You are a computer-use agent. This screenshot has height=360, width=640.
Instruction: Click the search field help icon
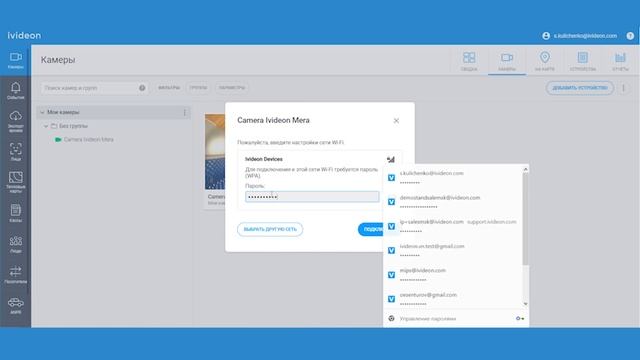coord(142,88)
